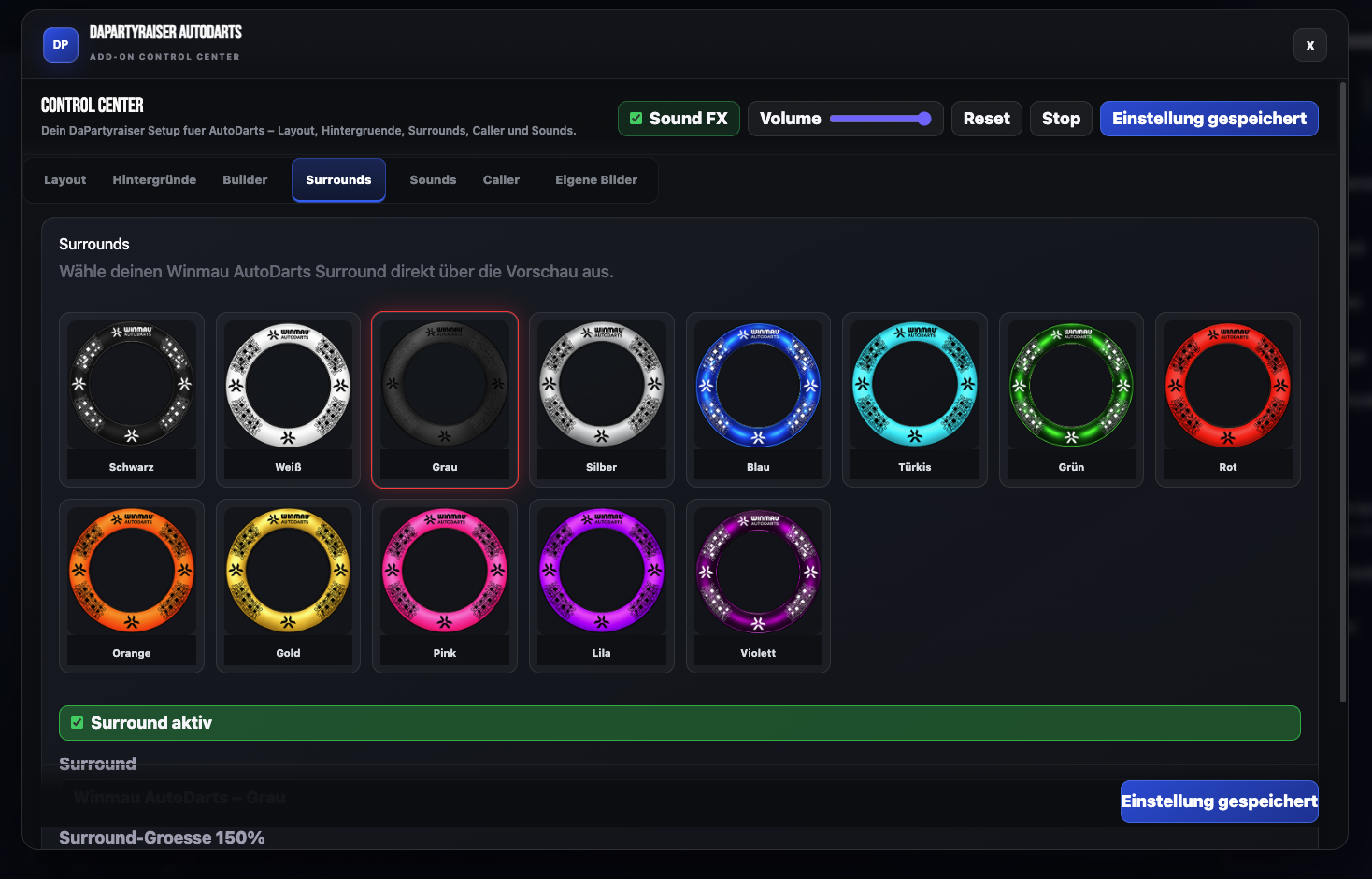This screenshot has height=879, width=1372.
Task: Disable the Surround aktiv checkbox
Action: pos(78,723)
